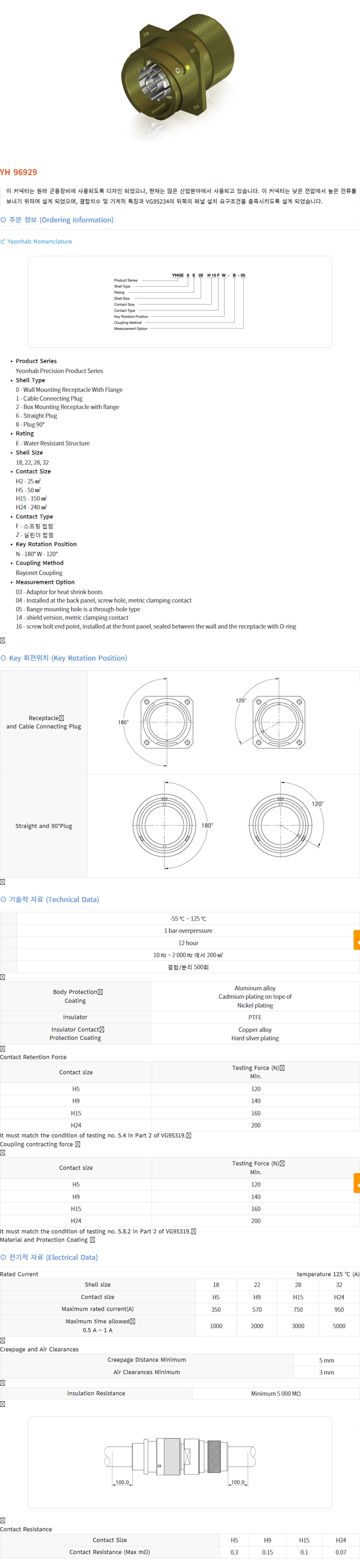Click the Insulation Resistance row label
This screenshot has height=1568, width=360.
96,1393
